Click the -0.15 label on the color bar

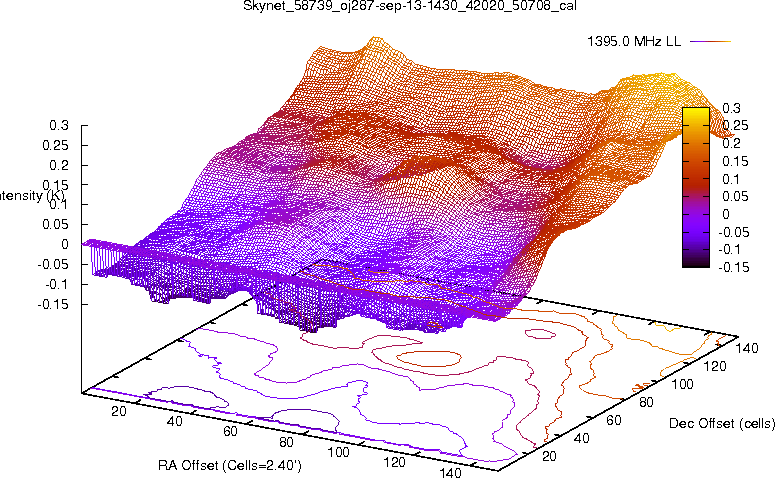(733, 267)
